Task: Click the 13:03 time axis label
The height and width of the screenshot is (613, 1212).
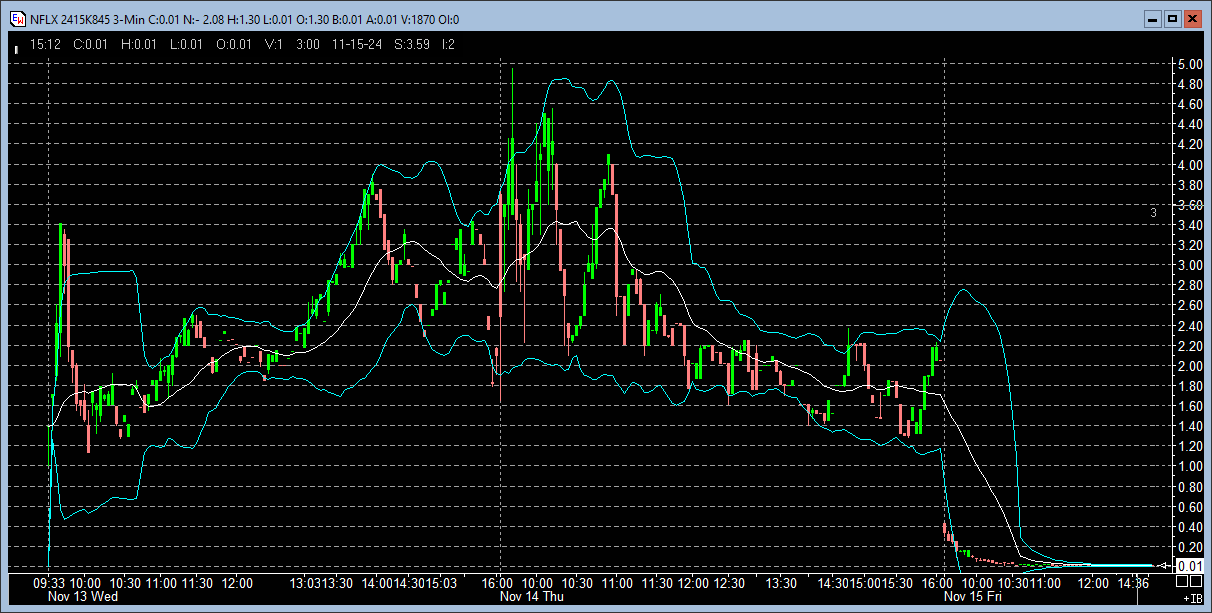Action: [306, 582]
